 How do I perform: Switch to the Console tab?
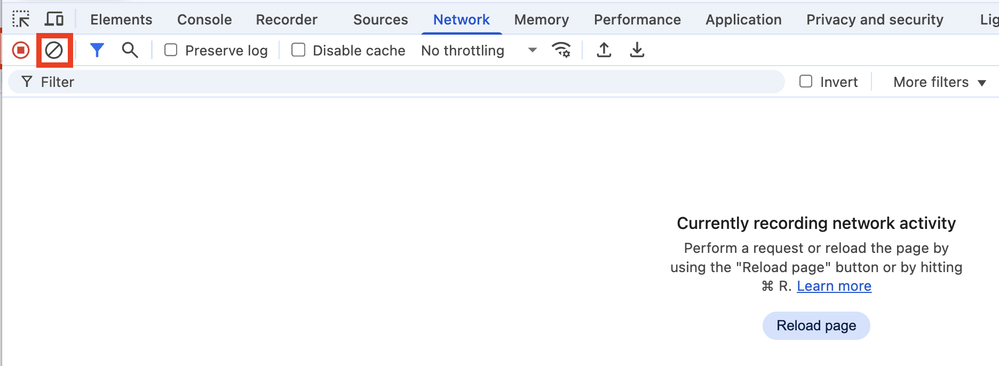pos(204,20)
